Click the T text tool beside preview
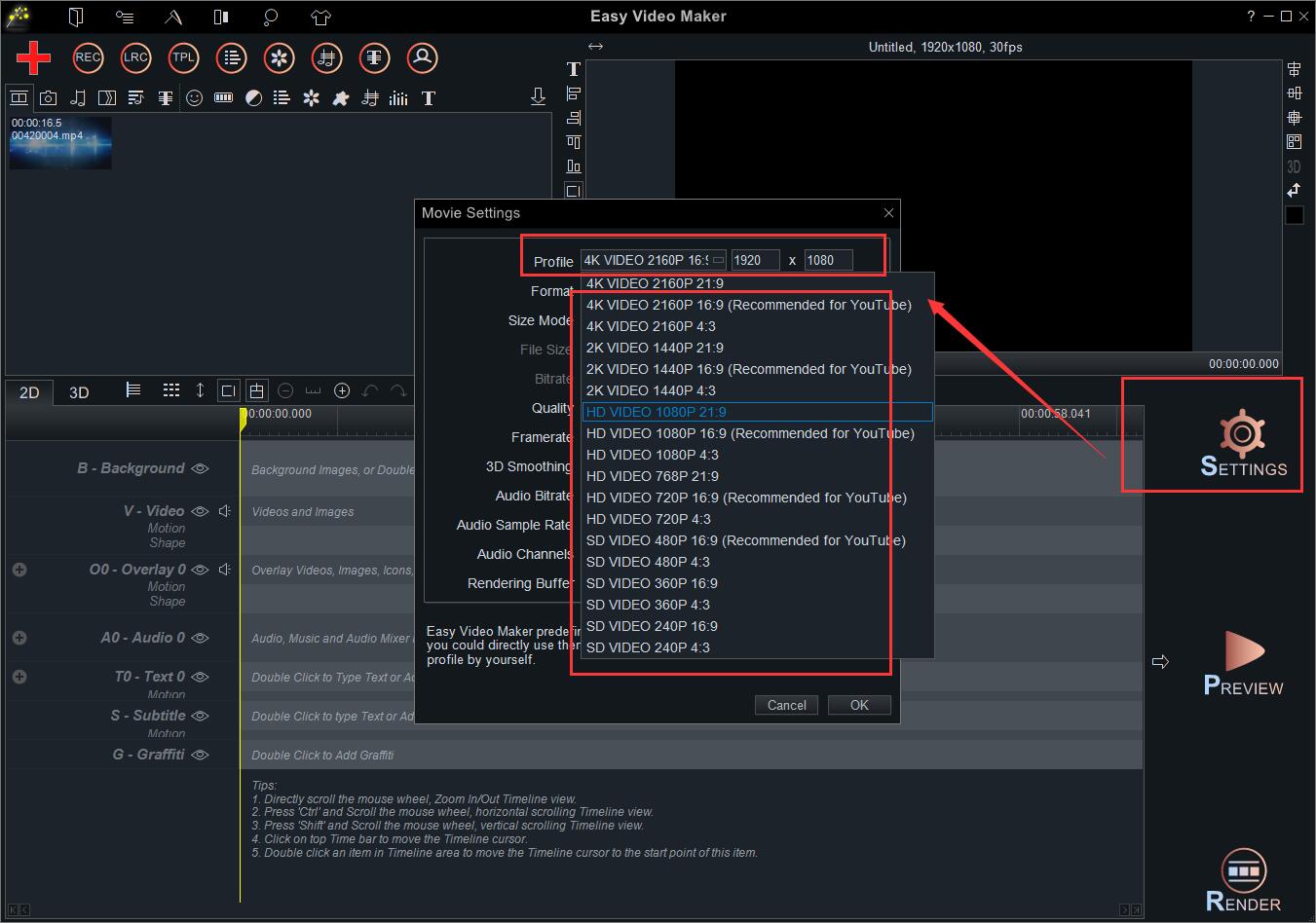Viewport: 1316px width, 923px height. [573, 69]
